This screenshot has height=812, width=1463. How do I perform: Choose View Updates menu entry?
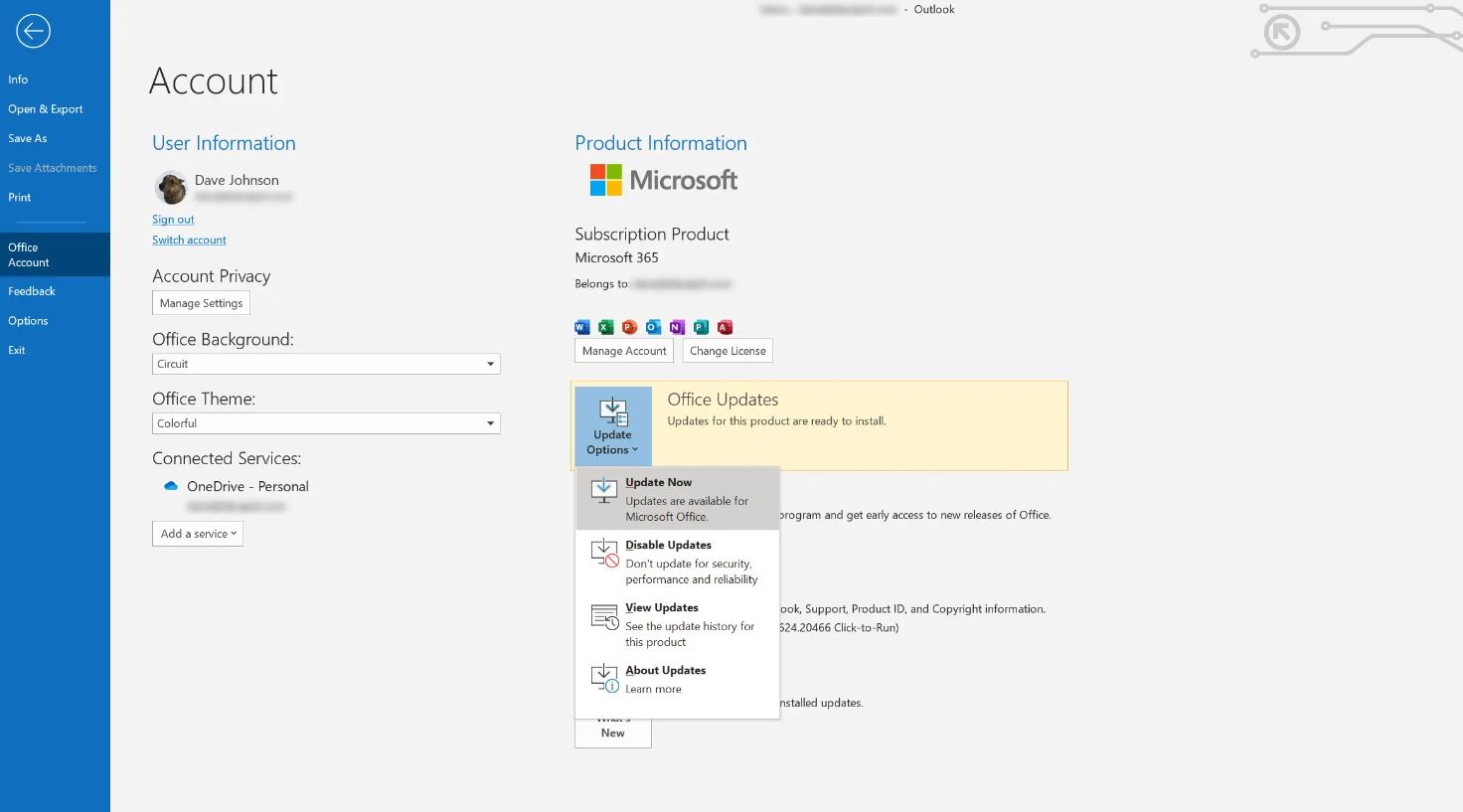coord(678,624)
